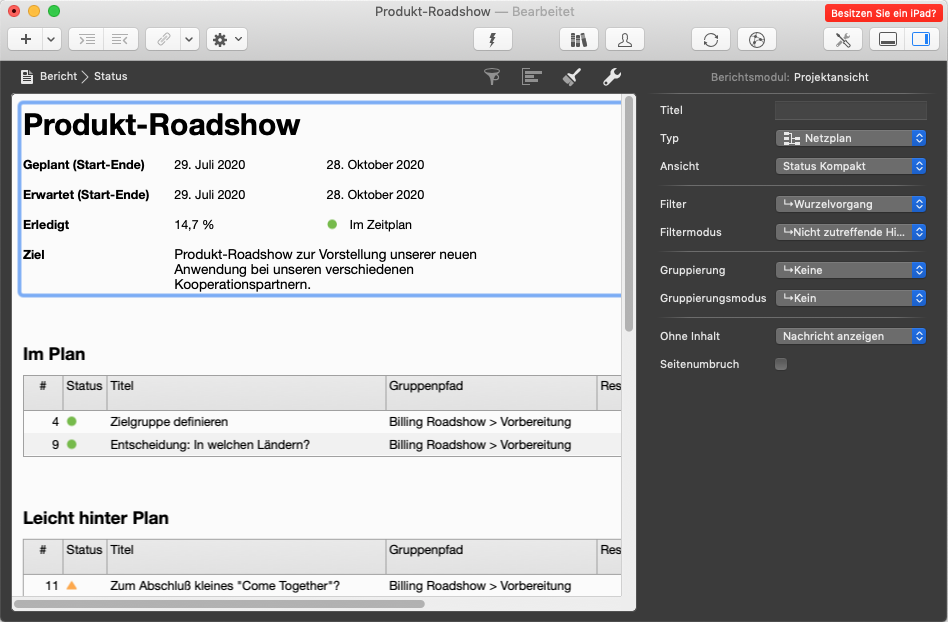Open the filter funnel icon above the report
The image size is (948, 622).
click(491, 76)
